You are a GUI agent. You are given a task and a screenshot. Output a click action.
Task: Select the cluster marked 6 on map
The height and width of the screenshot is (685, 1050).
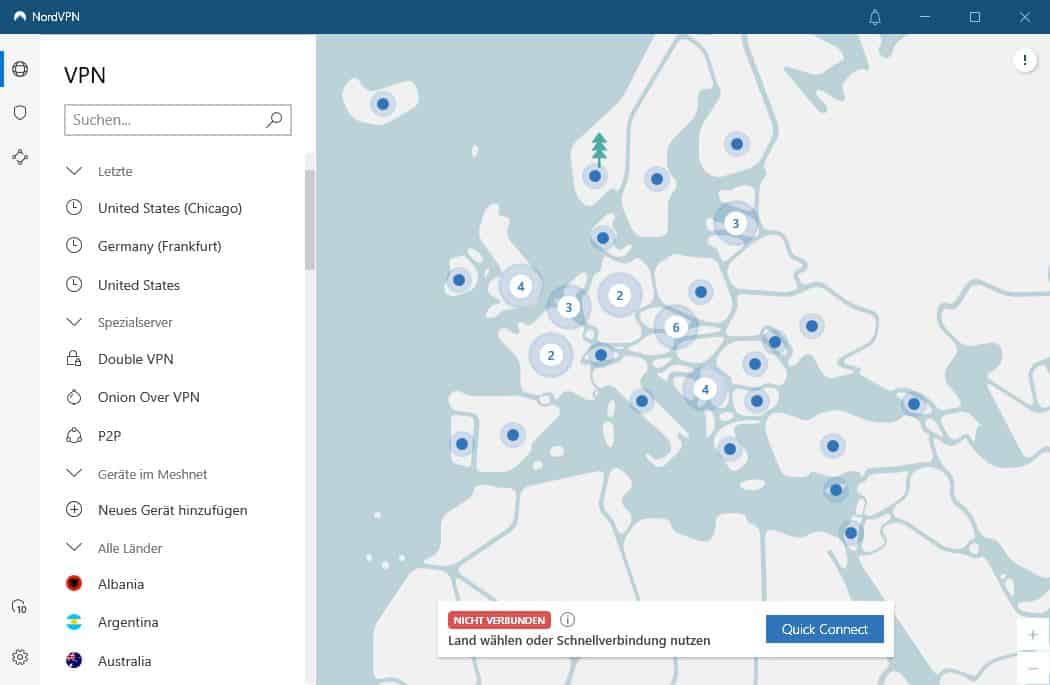pos(676,327)
